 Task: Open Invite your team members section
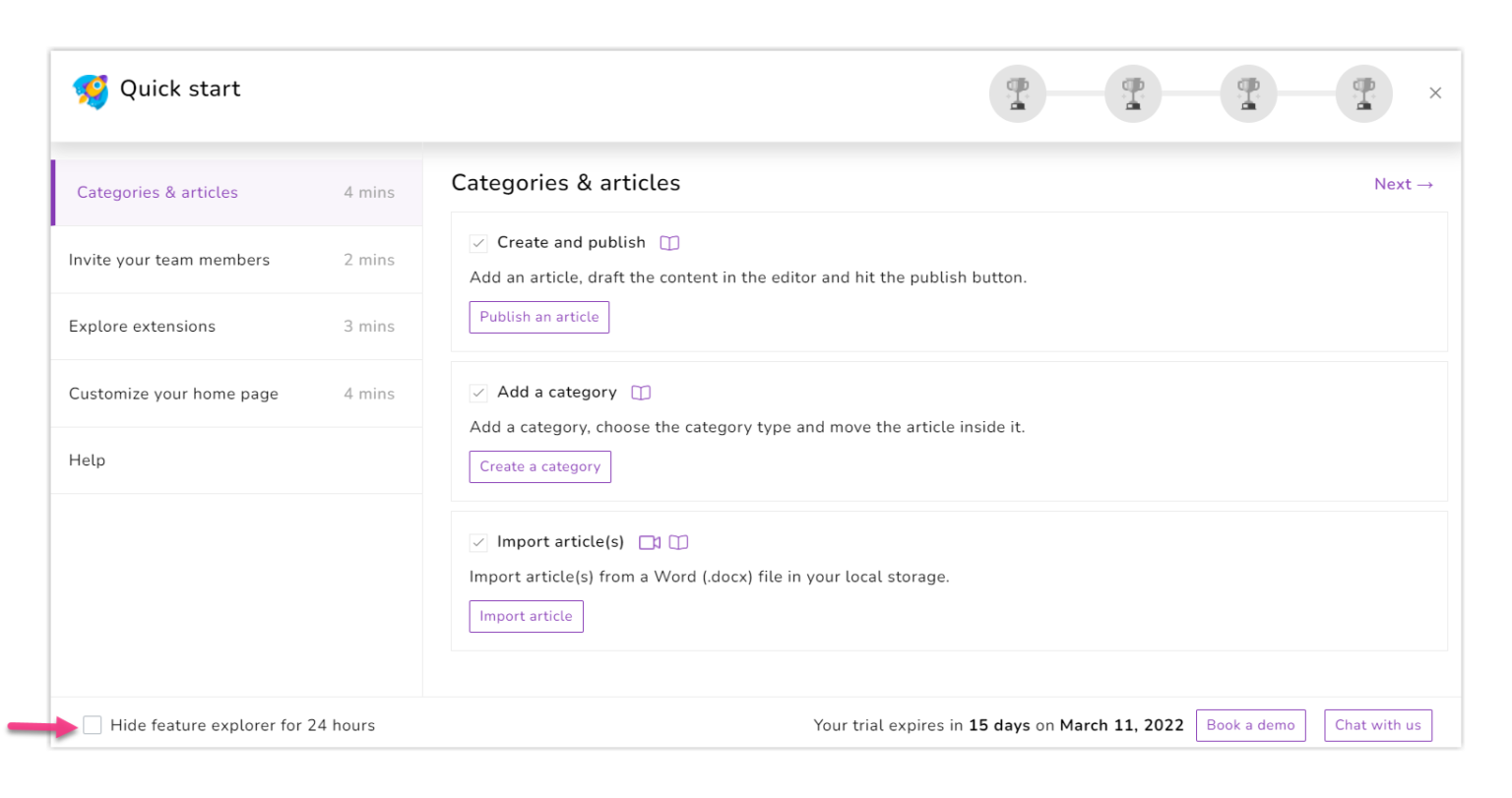[168, 259]
